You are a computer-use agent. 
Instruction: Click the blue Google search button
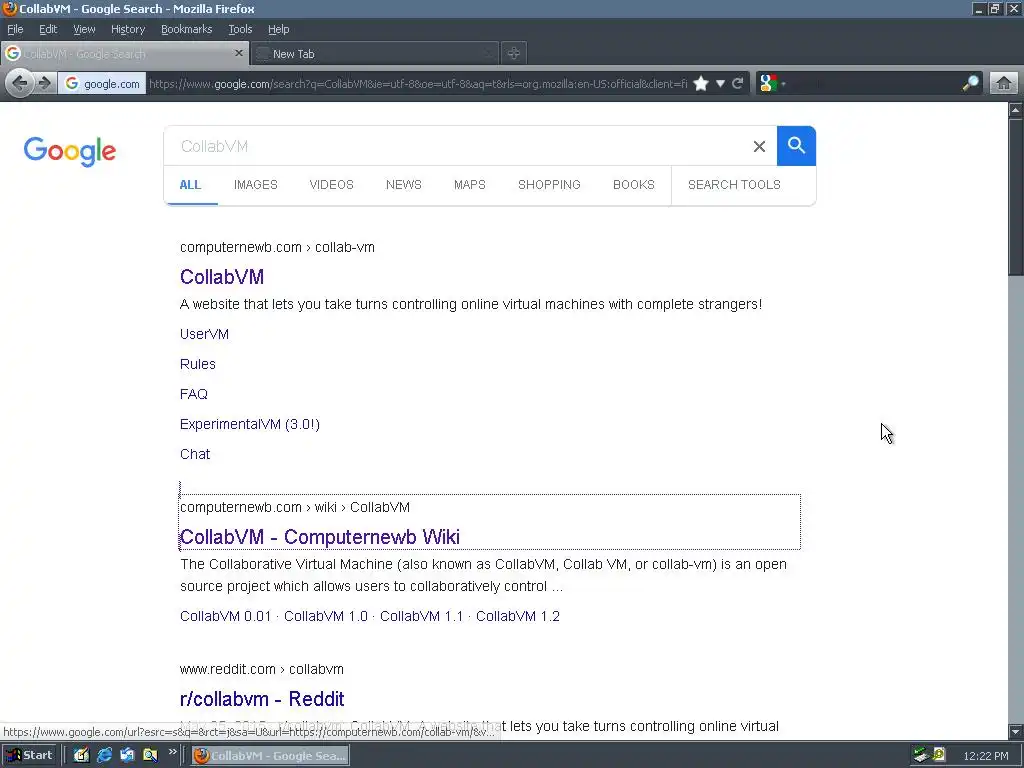click(x=796, y=146)
